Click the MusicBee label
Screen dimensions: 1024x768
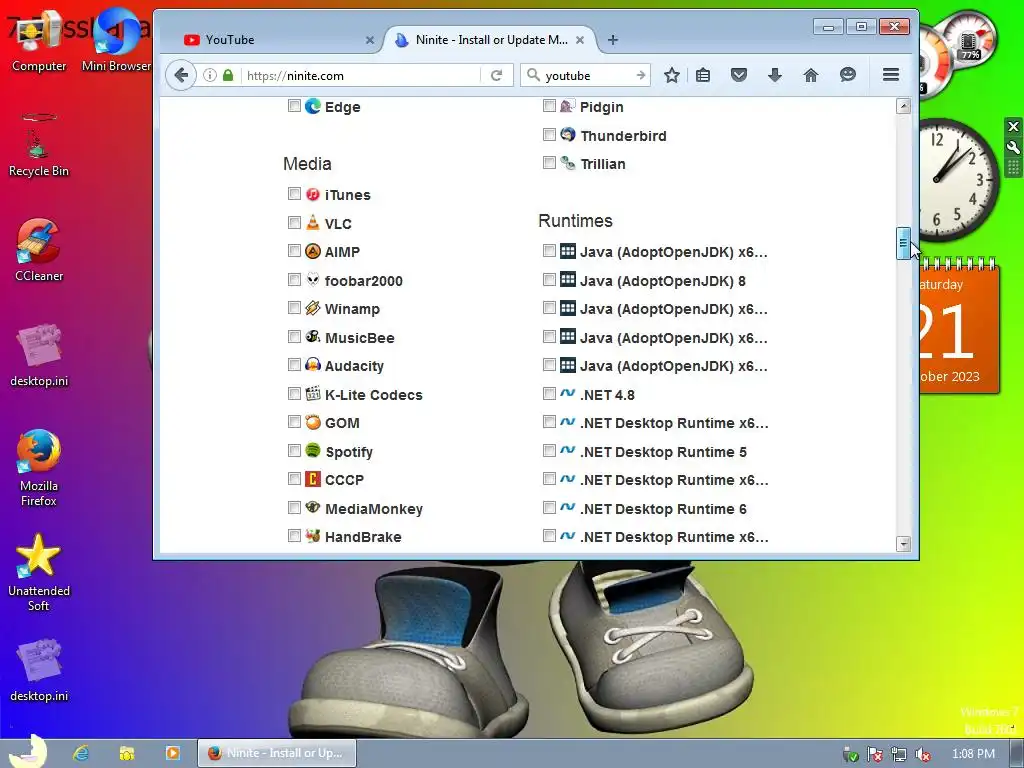360,338
